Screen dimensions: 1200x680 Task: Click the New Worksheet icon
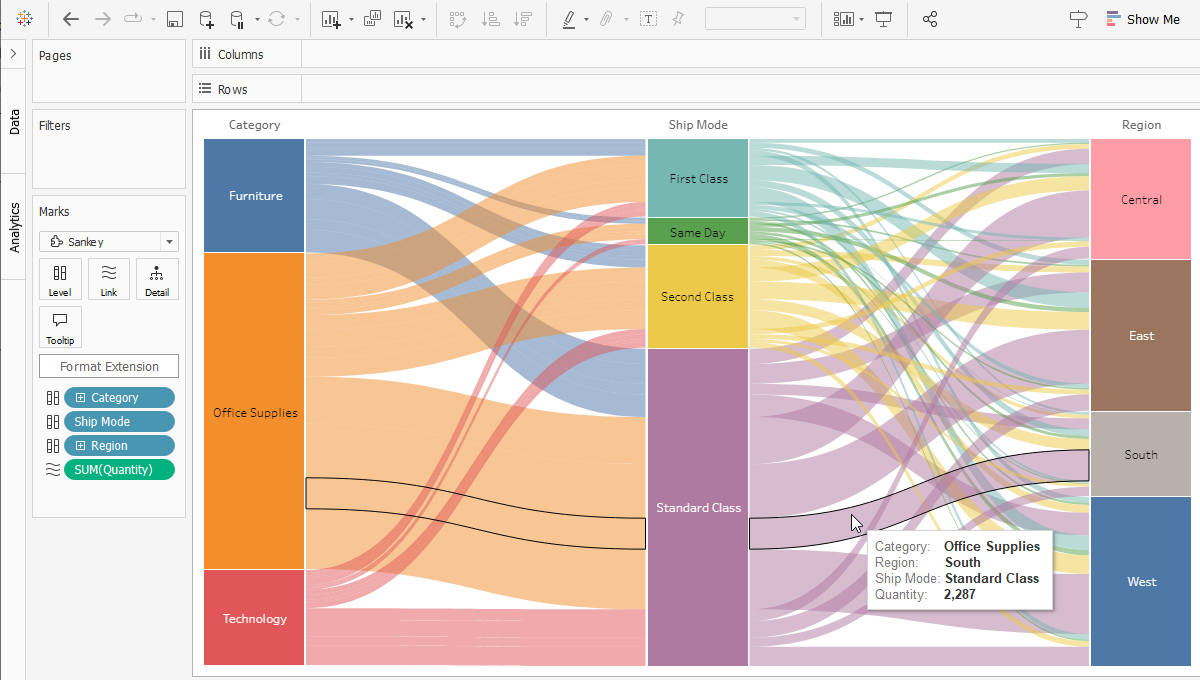pos(330,19)
